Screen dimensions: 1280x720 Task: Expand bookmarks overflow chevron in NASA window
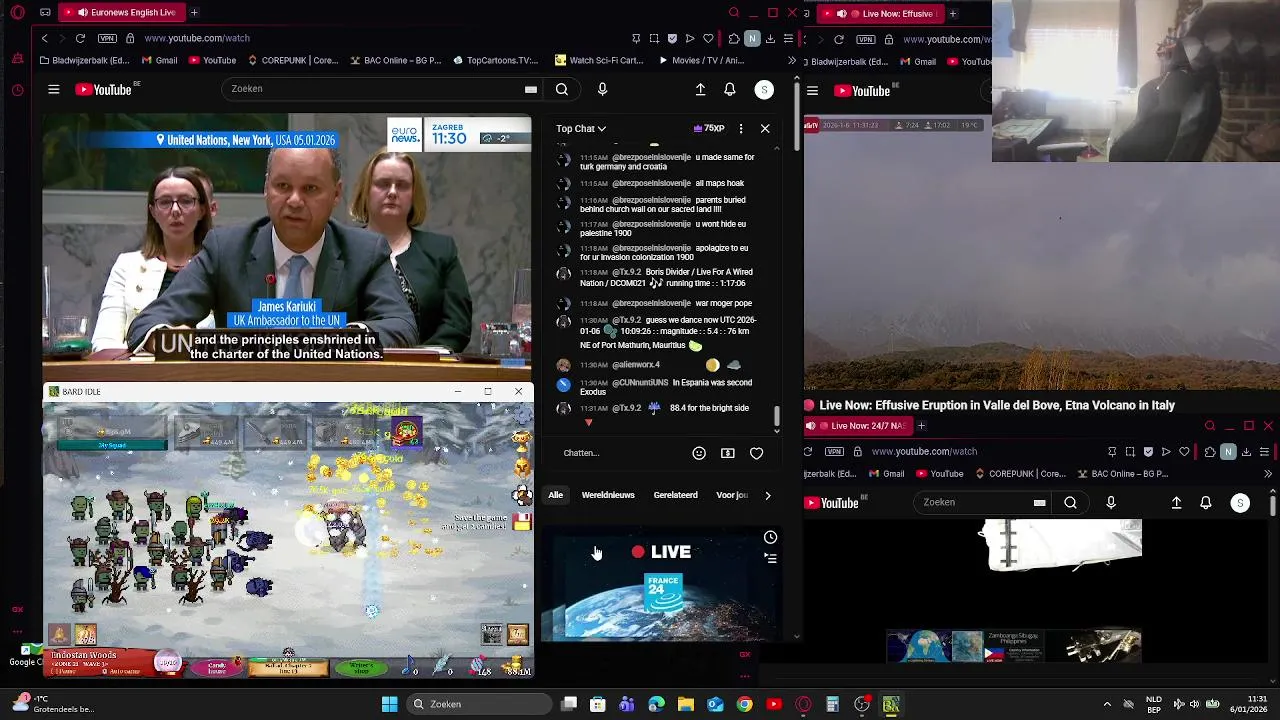(1268, 474)
